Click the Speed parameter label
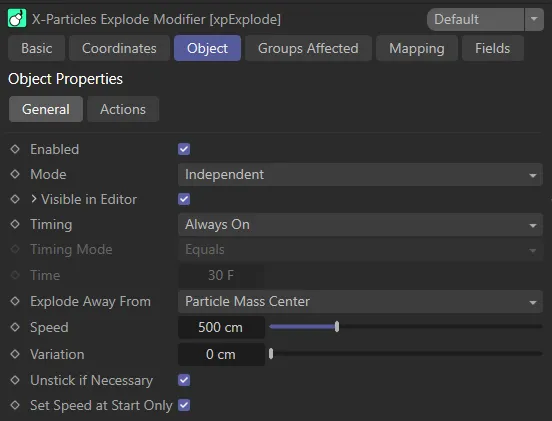This screenshot has width=552, height=421. [x=49, y=328]
